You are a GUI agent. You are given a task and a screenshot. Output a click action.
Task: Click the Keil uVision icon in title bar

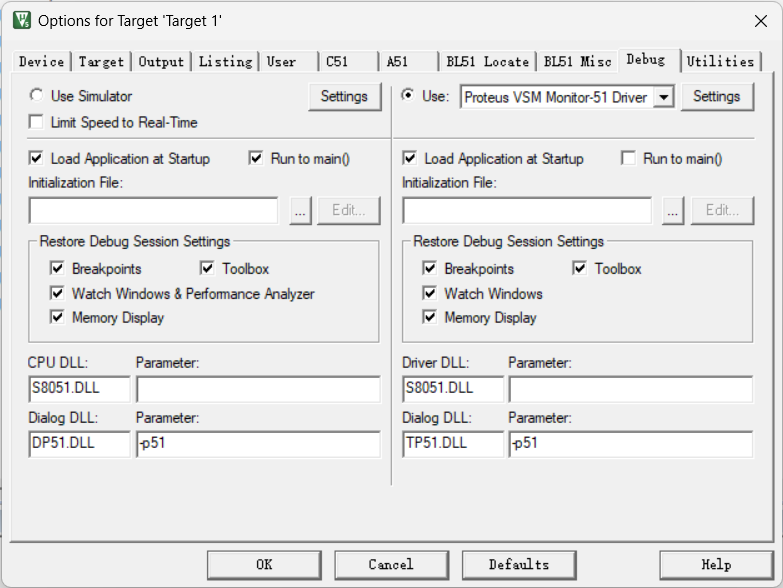click(x=22, y=20)
